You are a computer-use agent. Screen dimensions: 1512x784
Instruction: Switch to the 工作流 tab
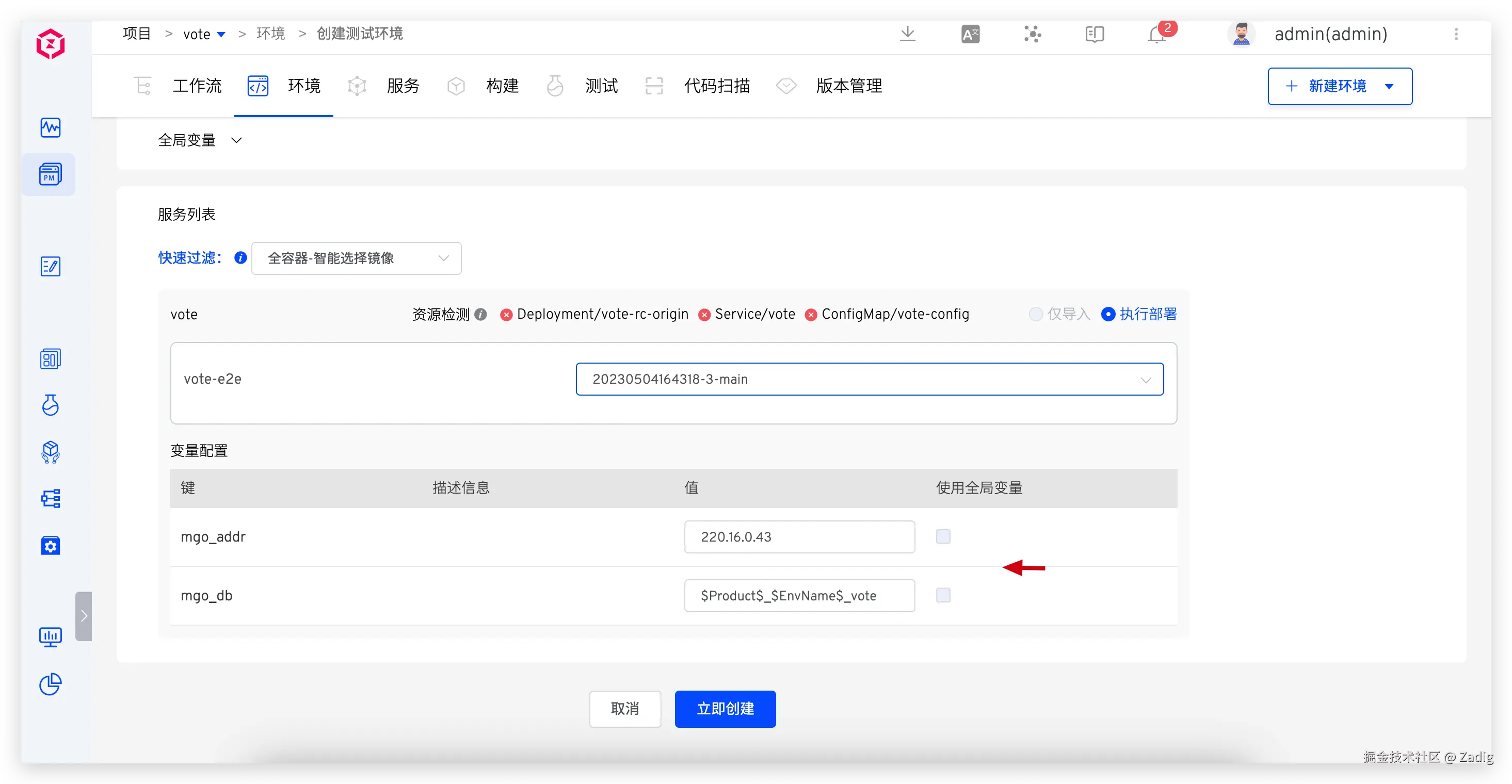(196, 86)
